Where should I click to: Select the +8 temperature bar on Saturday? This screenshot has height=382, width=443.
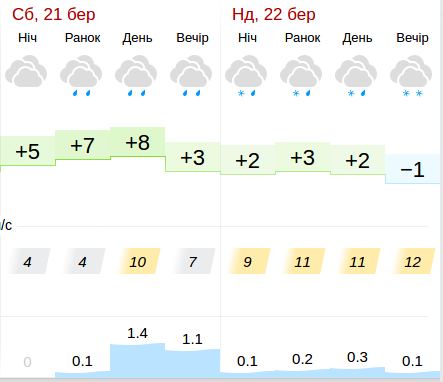[138, 142]
